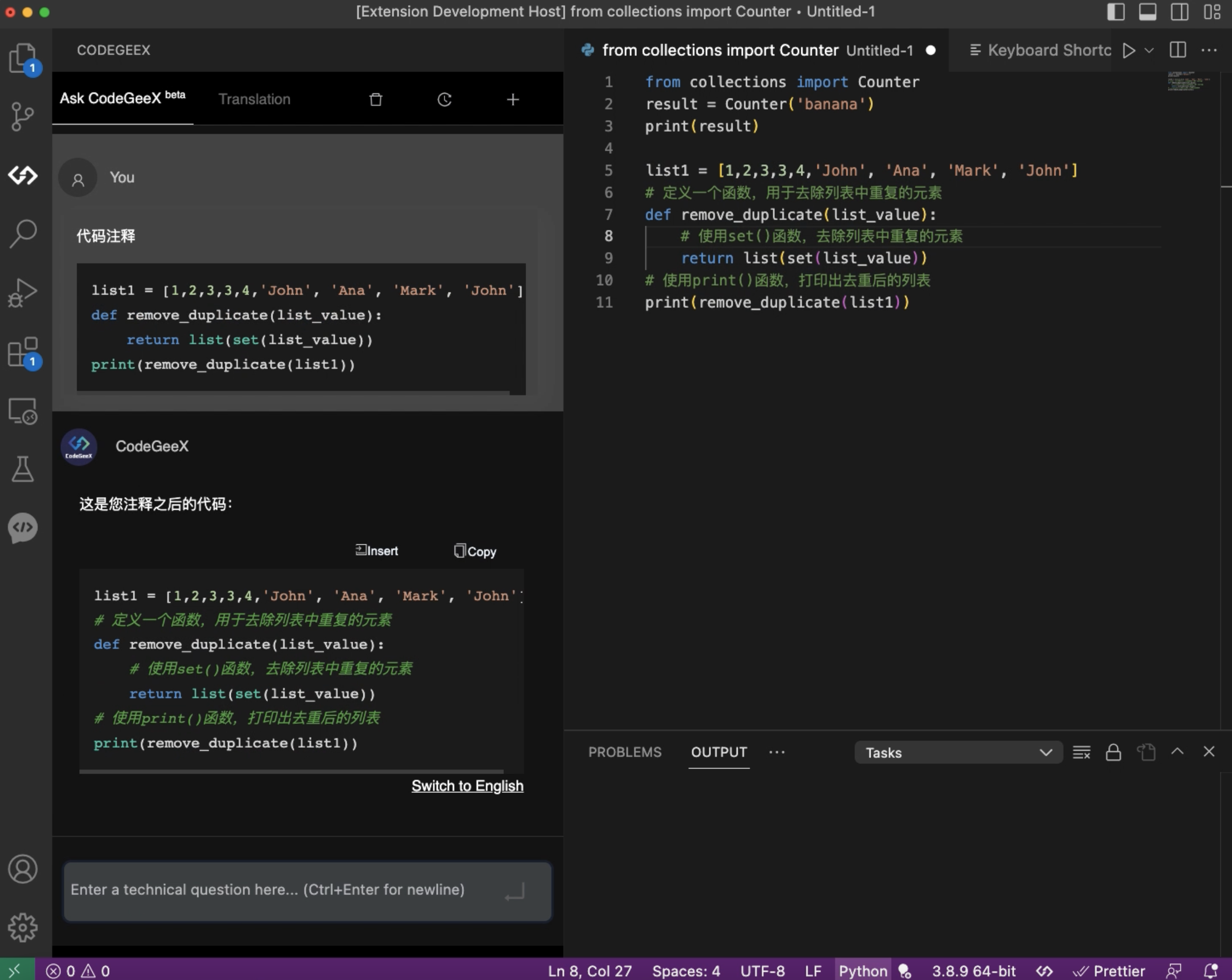This screenshot has height=980, width=1232.
Task: Split the editor right
Action: point(1177,50)
